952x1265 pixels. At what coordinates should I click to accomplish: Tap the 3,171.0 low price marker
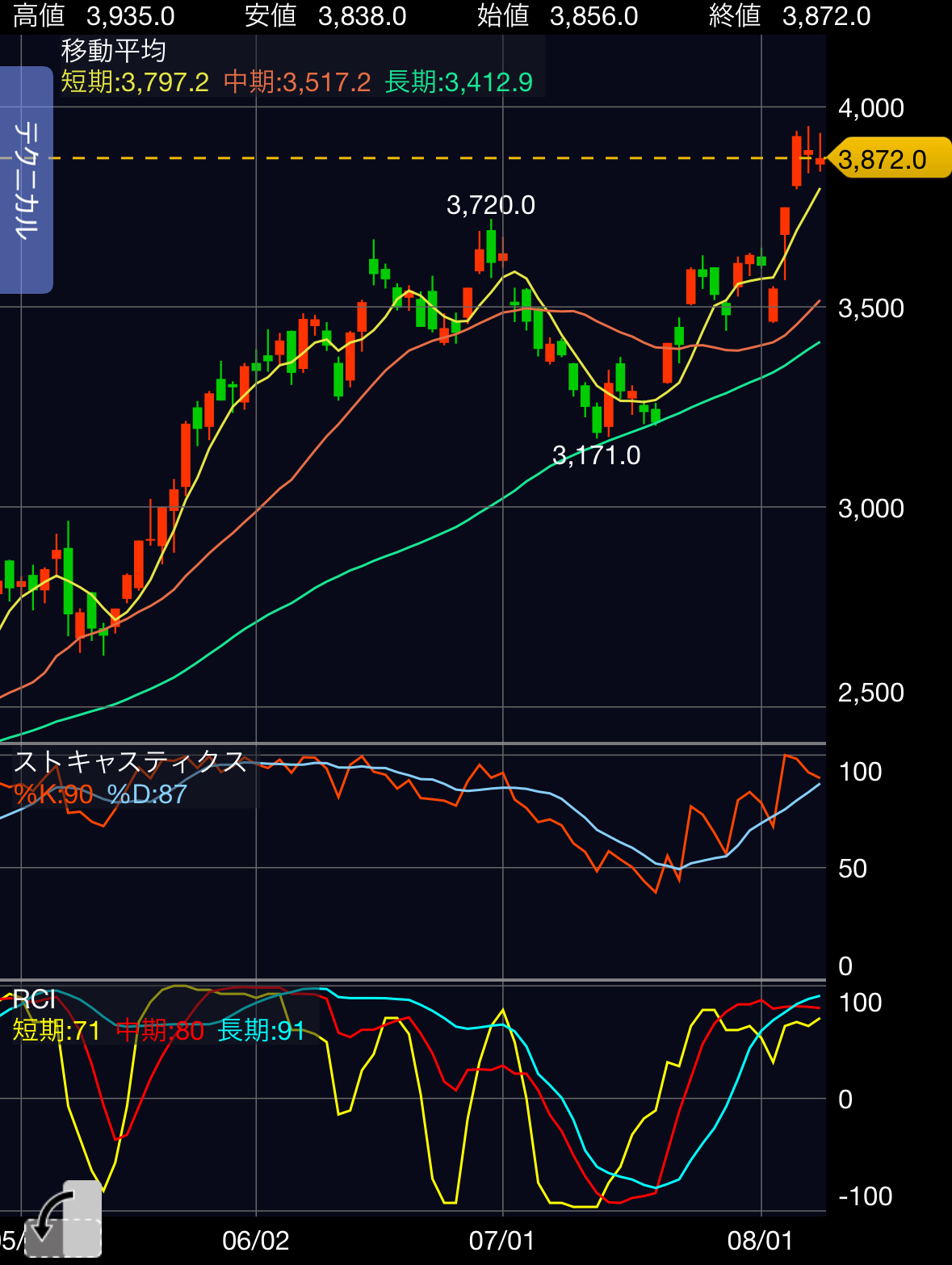pyautogui.click(x=596, y=455)
